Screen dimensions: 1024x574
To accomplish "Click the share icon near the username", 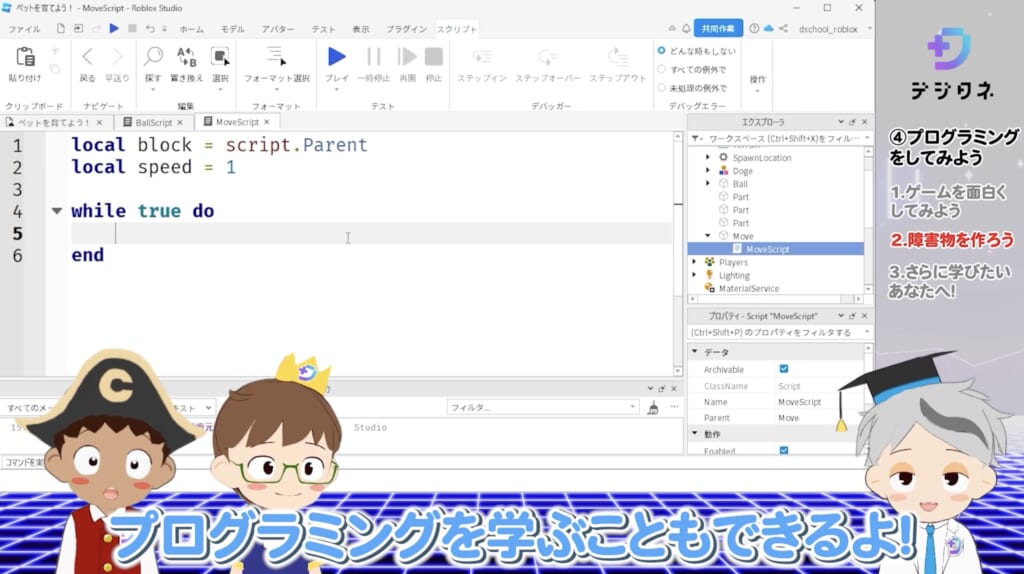I will click(784, 29).
